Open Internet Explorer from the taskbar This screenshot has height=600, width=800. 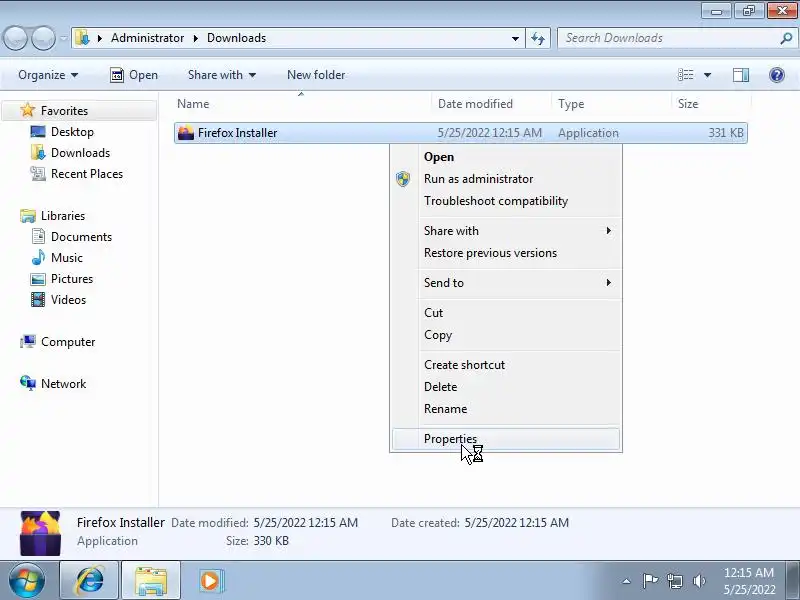[90, 581]
